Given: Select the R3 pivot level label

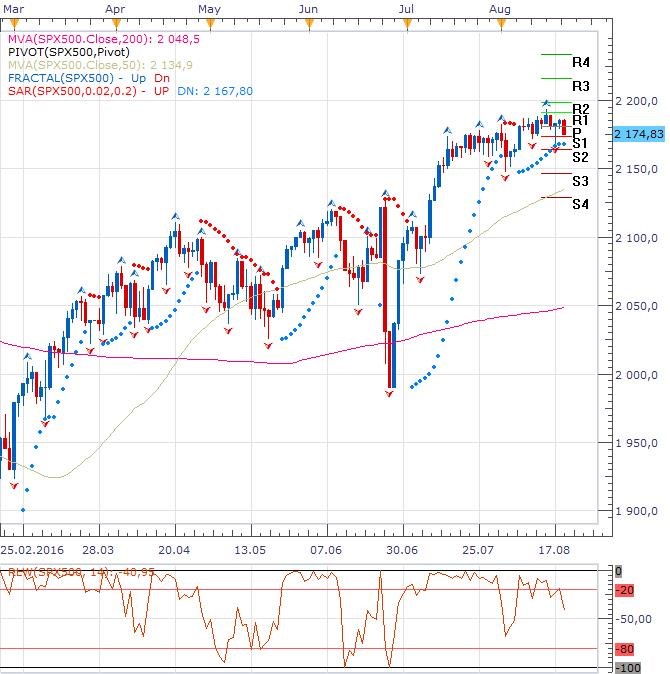Looking at the screenshot, I should pos(580,86).
